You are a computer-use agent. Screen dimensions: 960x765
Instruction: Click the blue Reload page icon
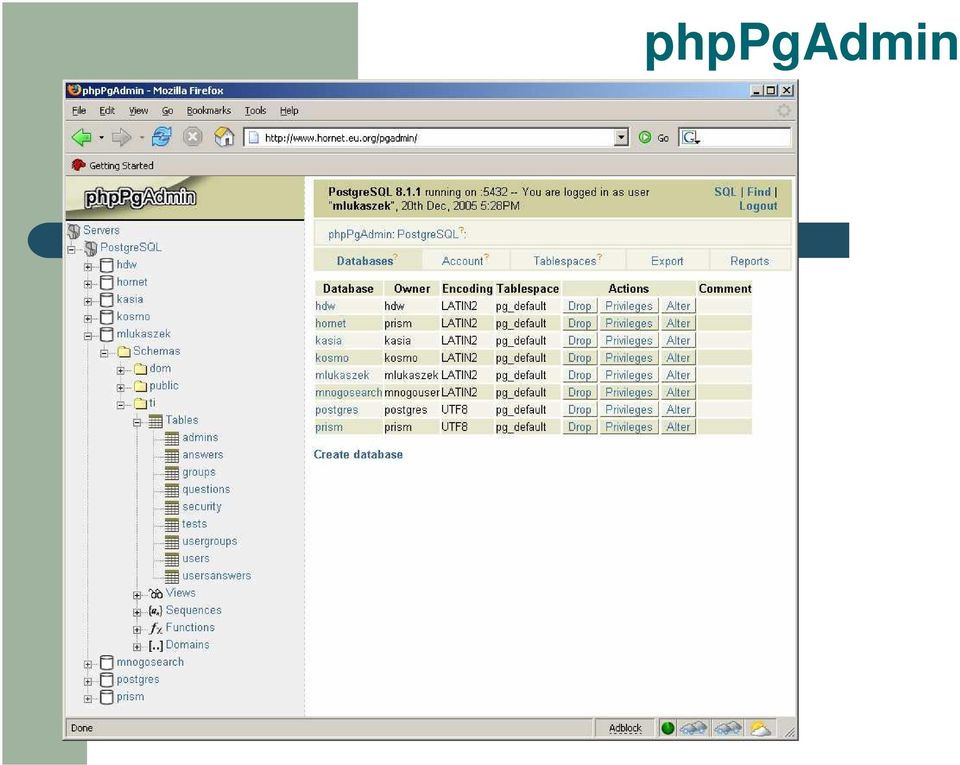(x=162, y=136)
